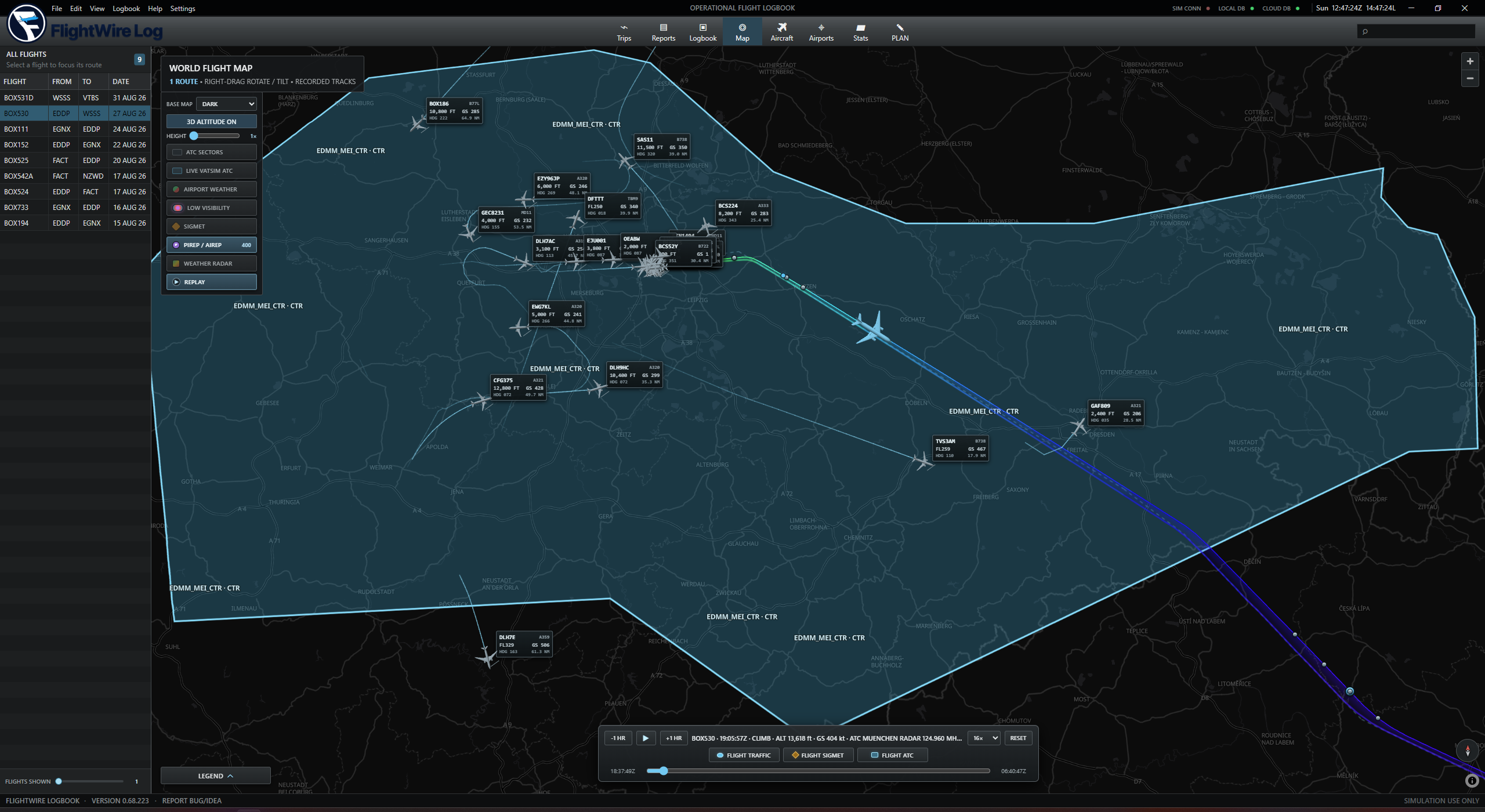Toggle FLIGHT SIGMET in replay panel

[818, 755]
